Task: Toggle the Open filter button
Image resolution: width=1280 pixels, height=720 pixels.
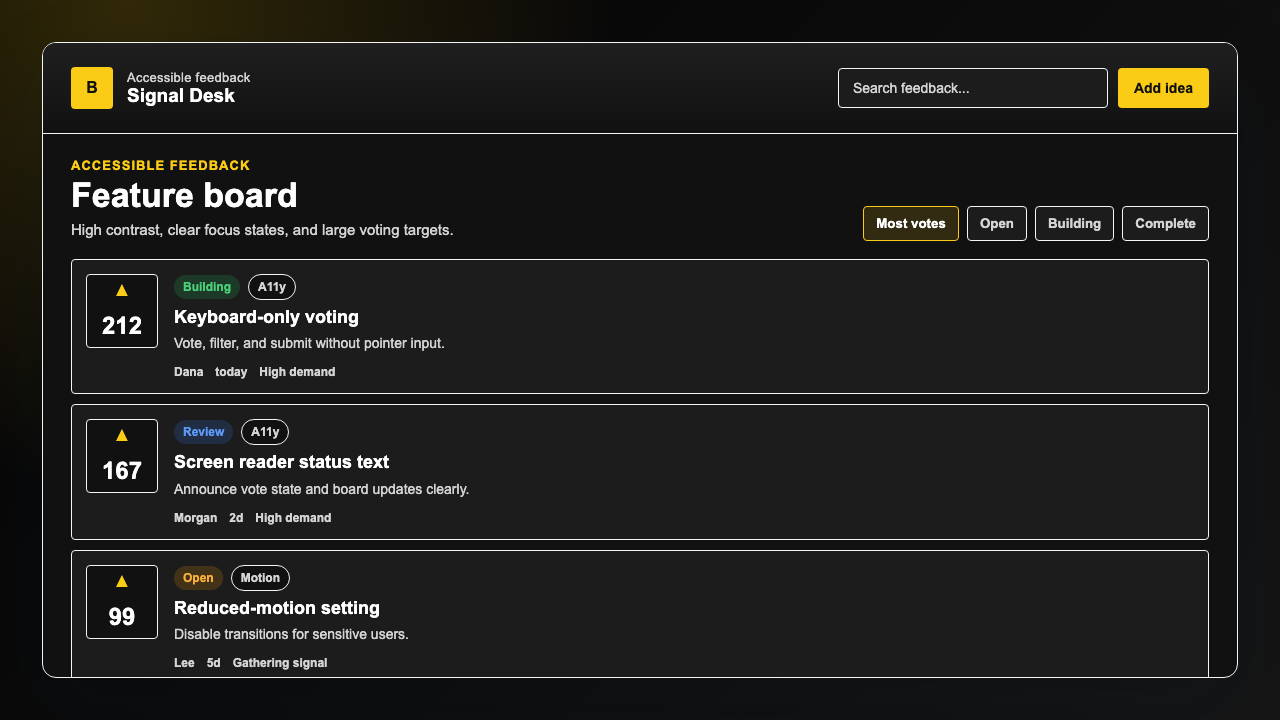Action: point(997,224)
